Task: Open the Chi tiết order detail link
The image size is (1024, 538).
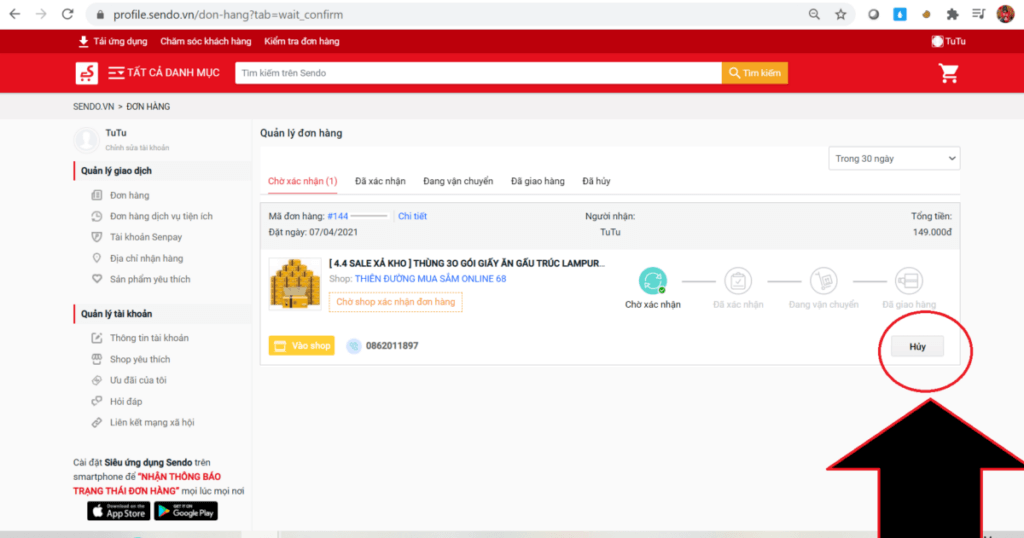Action: pyautogui.click(x=412, y=216)
